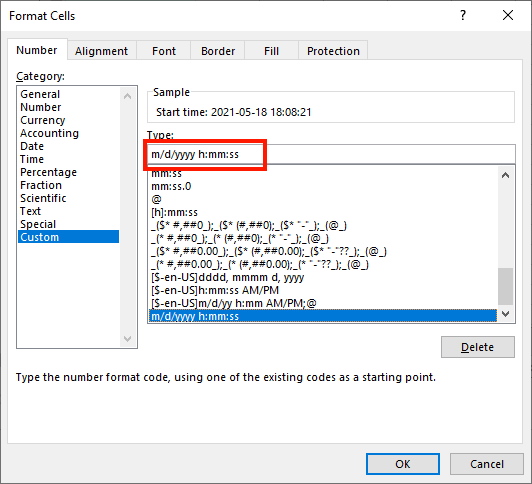Click the scrollbar thumb in the format type list

coord(506,287)
